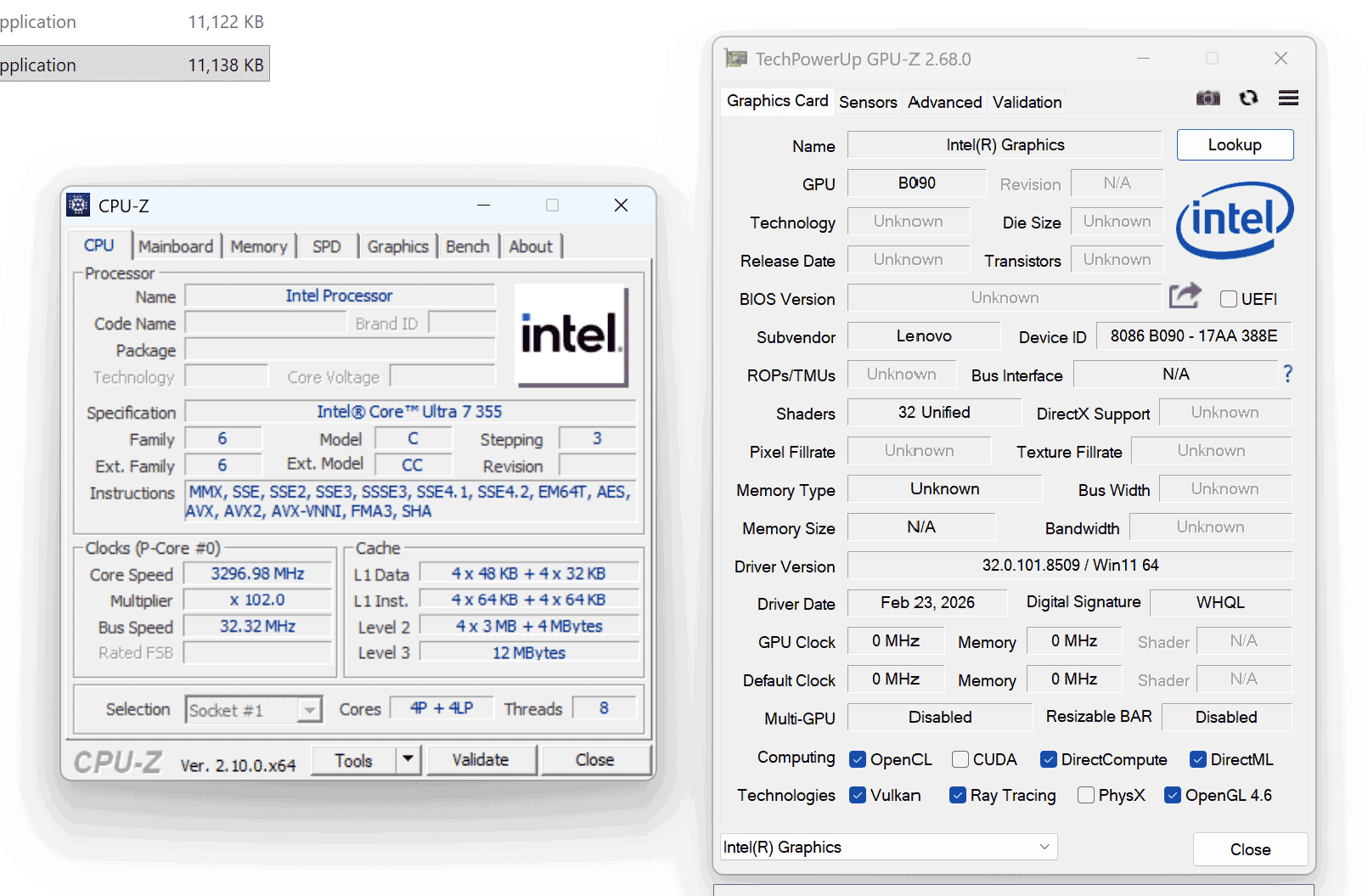
Task: Click the BIOS export share icon
Action: pyautogui.click(x=1185, y=296)
